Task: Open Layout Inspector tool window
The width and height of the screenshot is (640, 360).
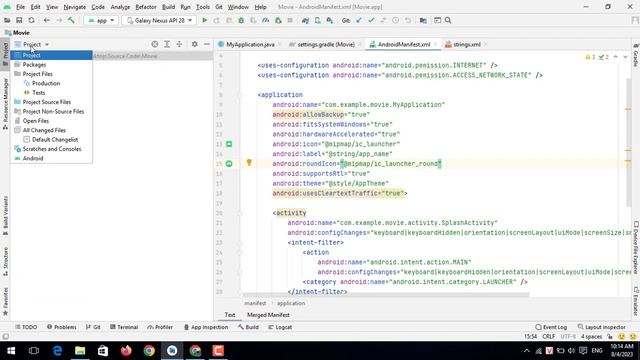Action: click(x=601, y=327)
